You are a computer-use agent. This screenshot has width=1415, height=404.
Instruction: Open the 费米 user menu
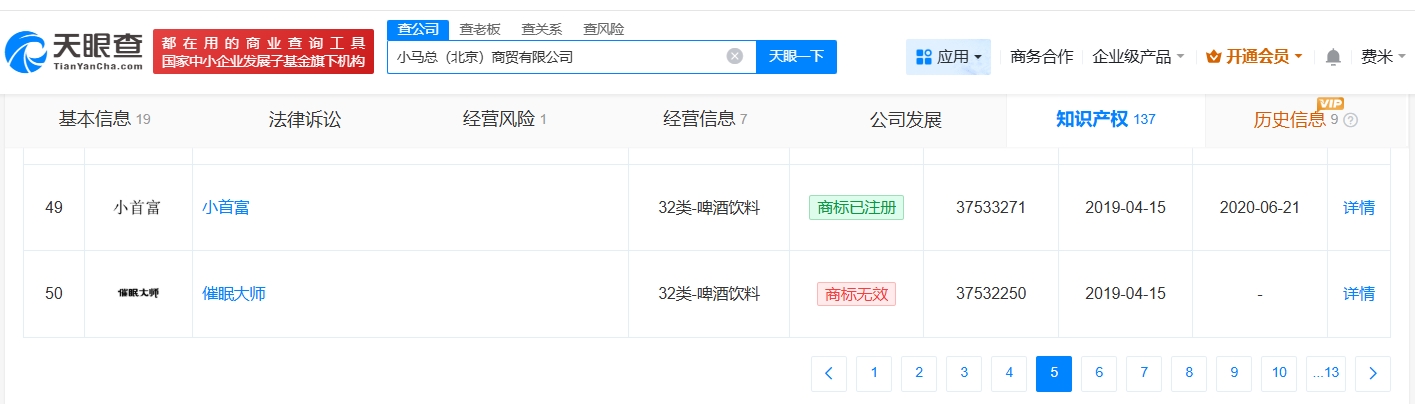1384,57
